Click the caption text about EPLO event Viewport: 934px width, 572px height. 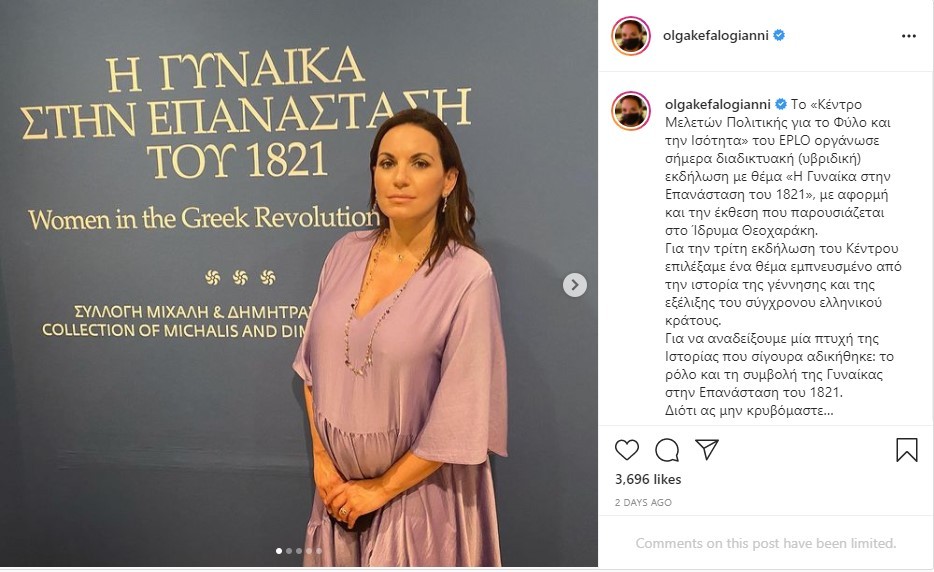(783, 257)
